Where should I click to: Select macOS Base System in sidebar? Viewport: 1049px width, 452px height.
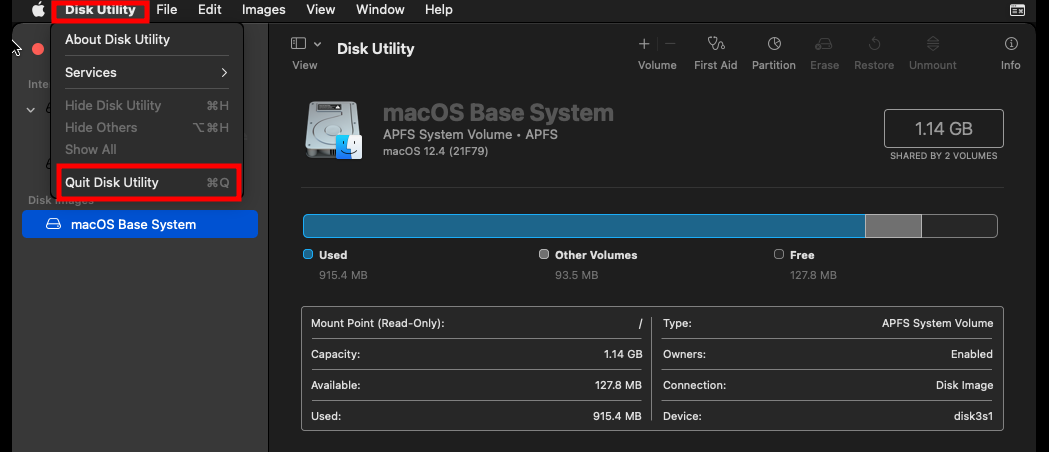pos(140,224)
